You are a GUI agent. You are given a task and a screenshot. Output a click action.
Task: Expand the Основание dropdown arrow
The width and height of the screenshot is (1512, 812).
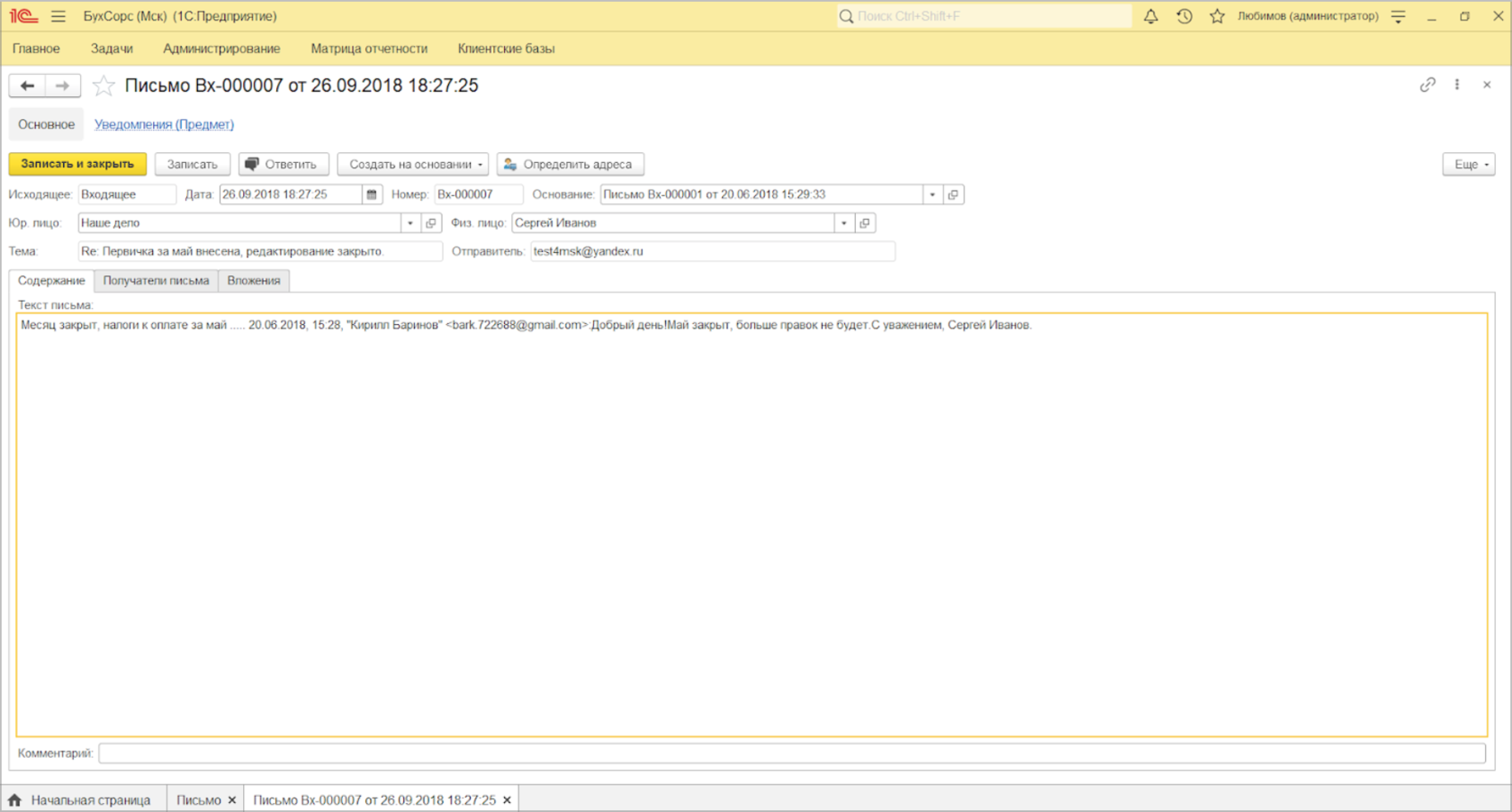[x=932, y=194]
